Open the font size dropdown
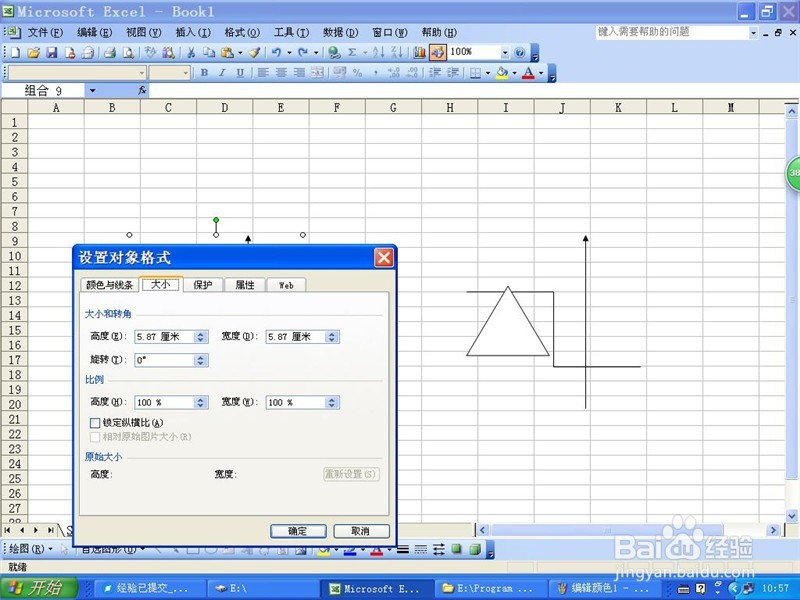Image resolution: width=800 pixels, height=600 pixels. click(185, 73)
